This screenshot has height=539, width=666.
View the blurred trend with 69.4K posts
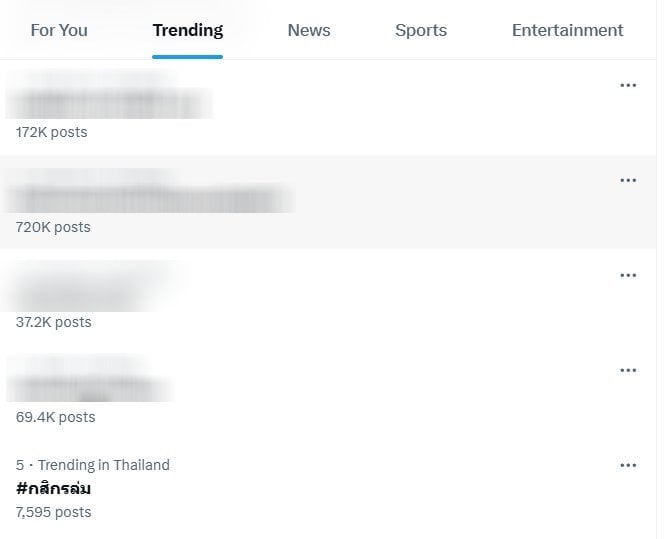pos(328,392)
